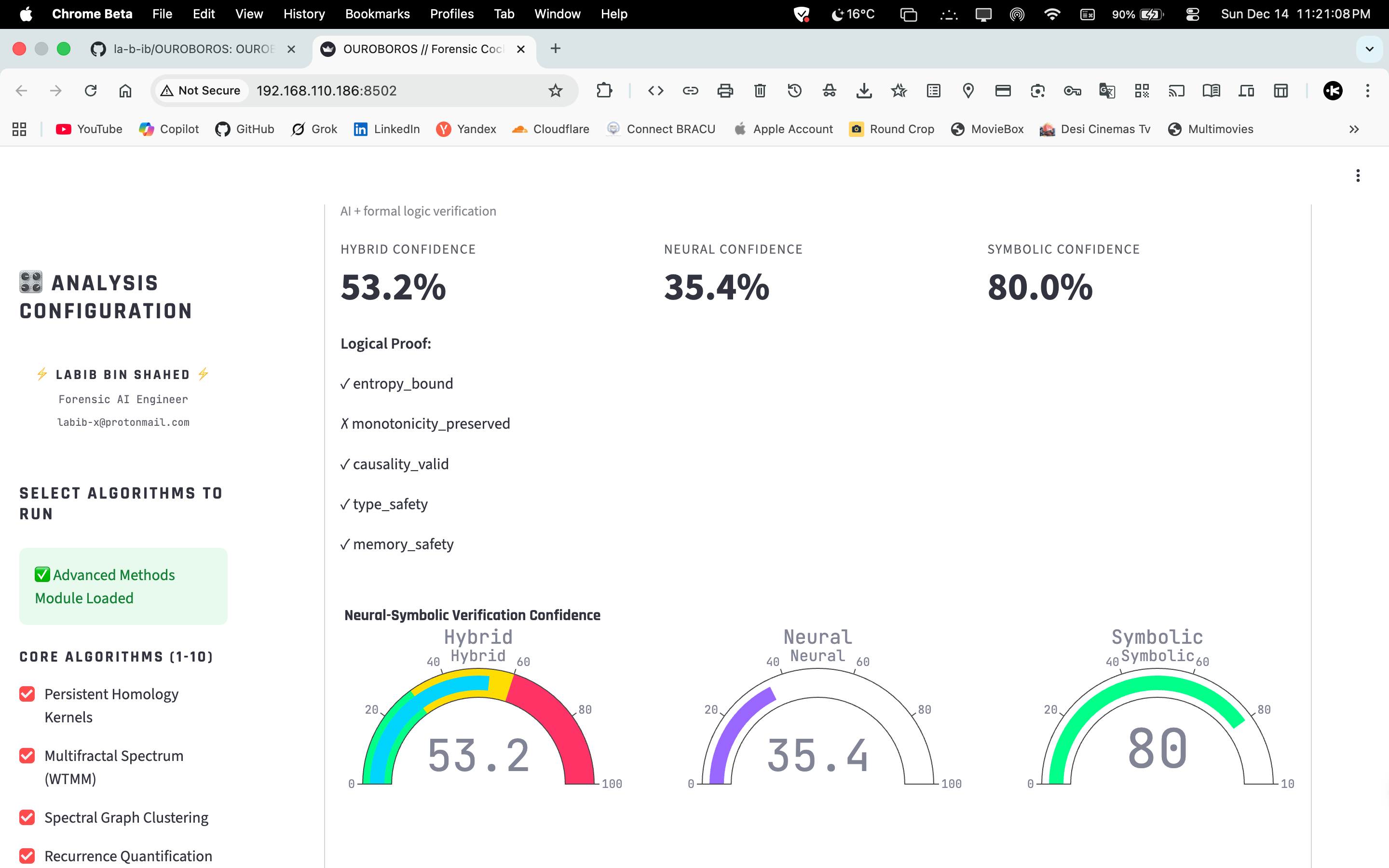Open the QR code generator icon

click(1142, 91)
